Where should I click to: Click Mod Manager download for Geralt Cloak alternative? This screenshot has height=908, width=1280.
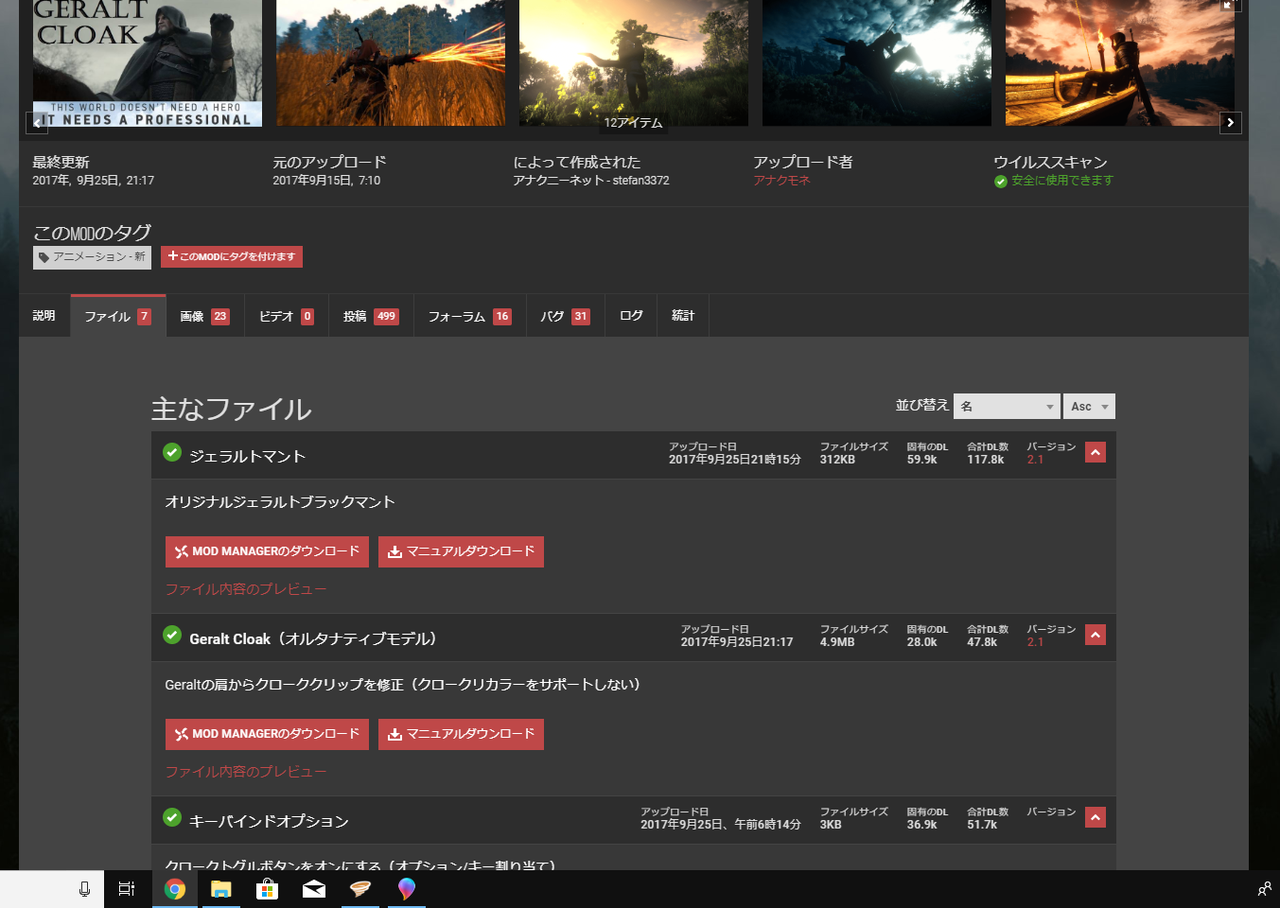267,734
